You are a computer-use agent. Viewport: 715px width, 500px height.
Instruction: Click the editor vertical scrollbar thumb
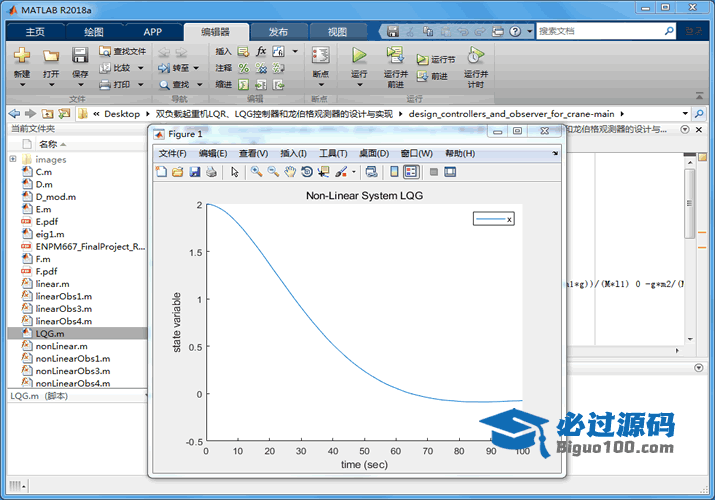(690, 203)
